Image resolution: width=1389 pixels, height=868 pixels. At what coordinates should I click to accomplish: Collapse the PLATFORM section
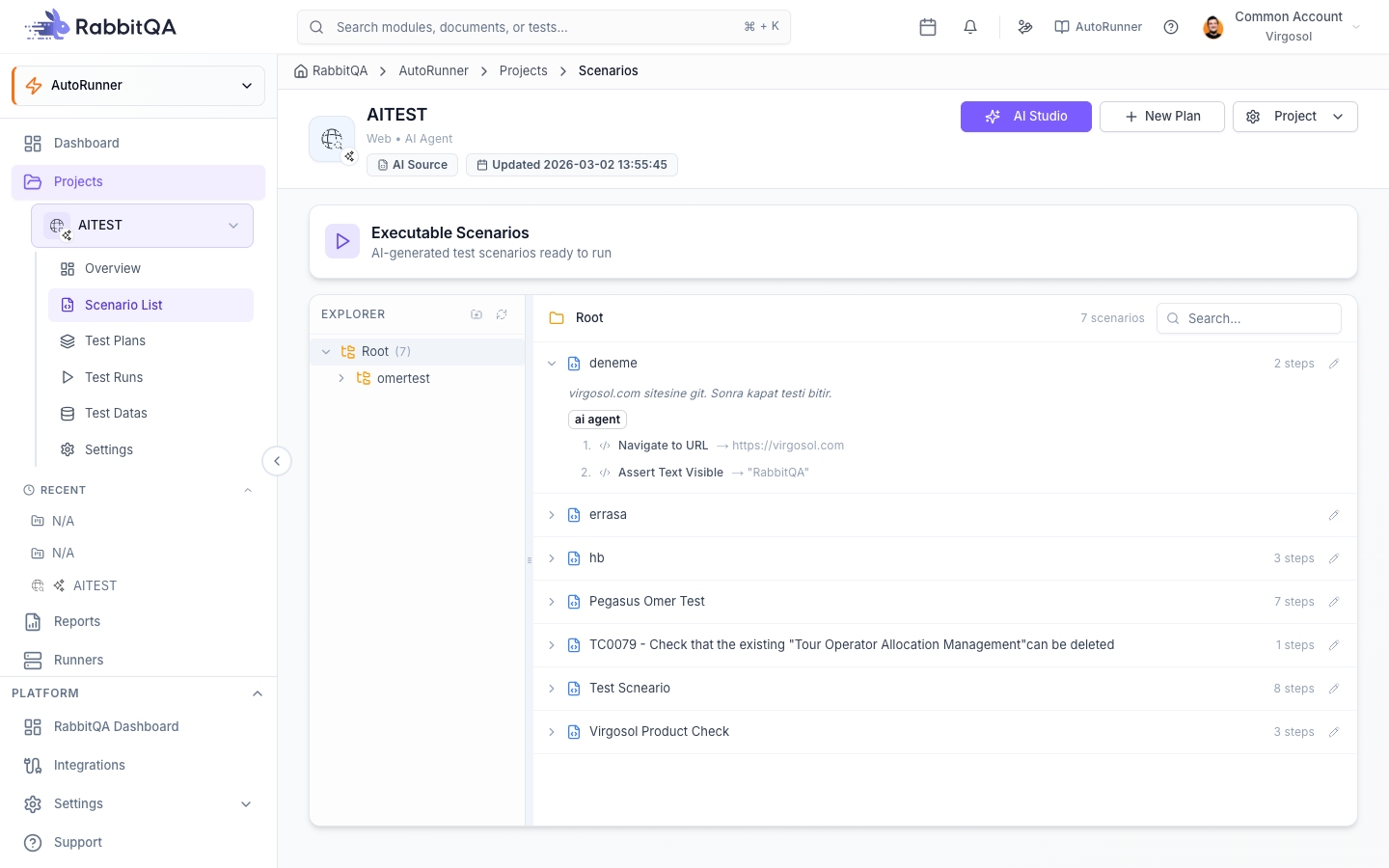coord(258,693)
